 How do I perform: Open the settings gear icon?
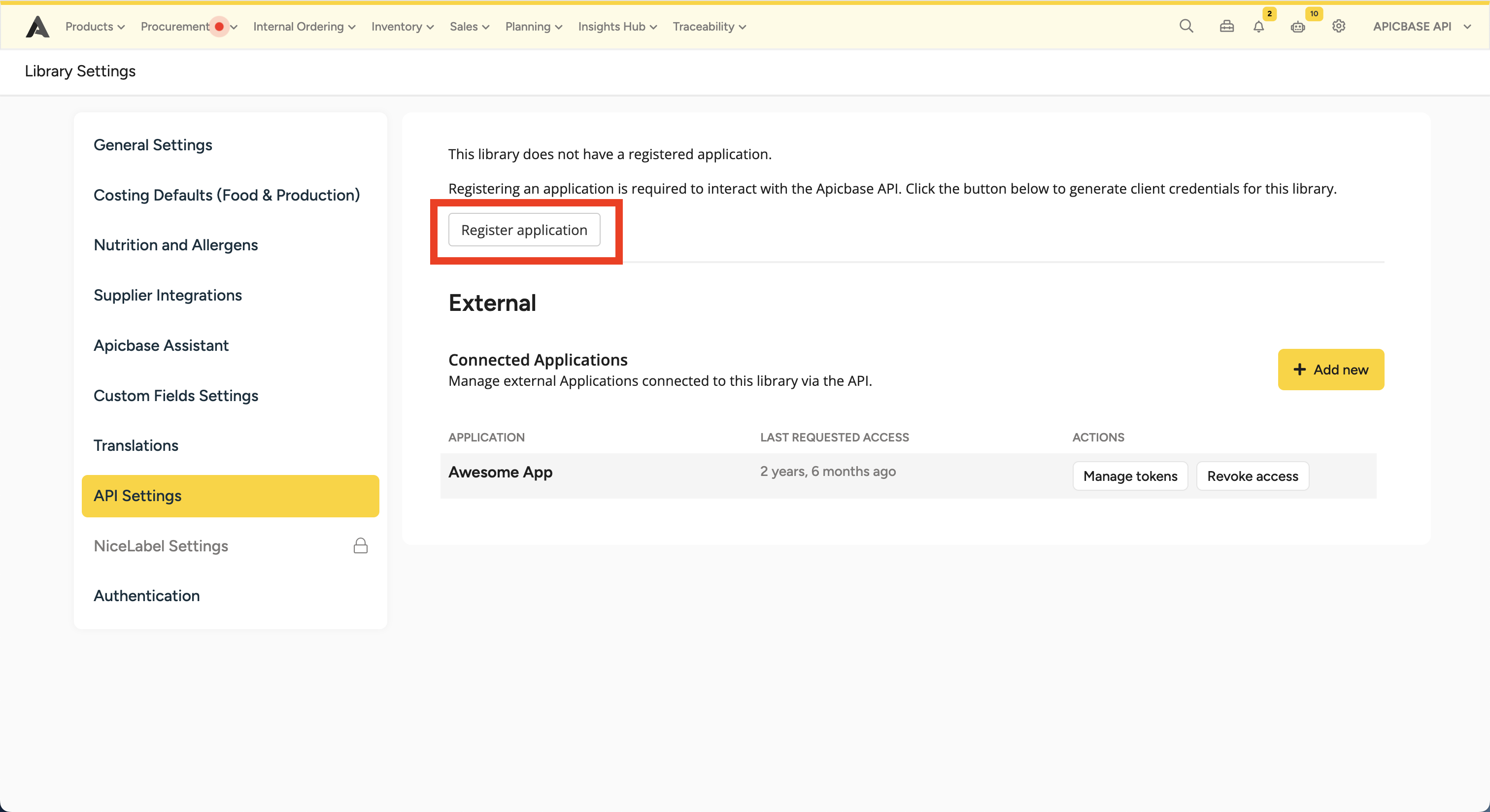(x=1338, y=27)
